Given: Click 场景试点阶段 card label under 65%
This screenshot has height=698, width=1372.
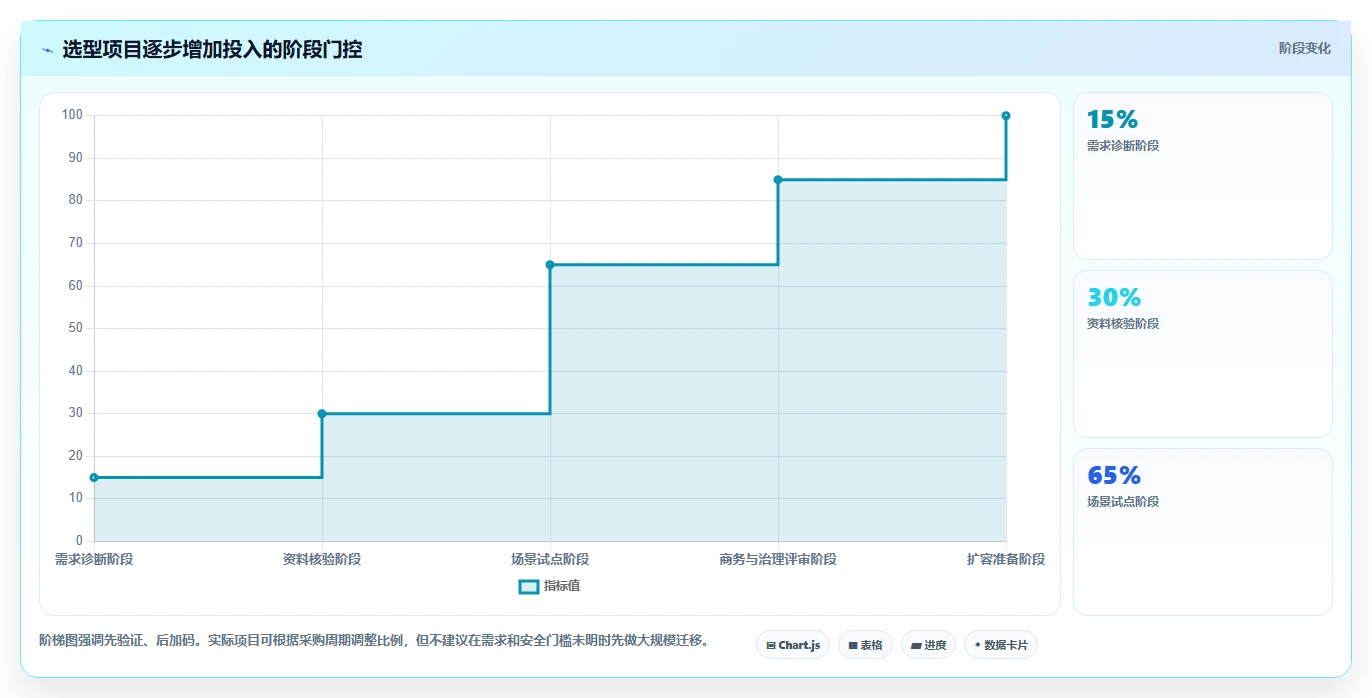Looking at the screenshot, I should [1123, 502].
